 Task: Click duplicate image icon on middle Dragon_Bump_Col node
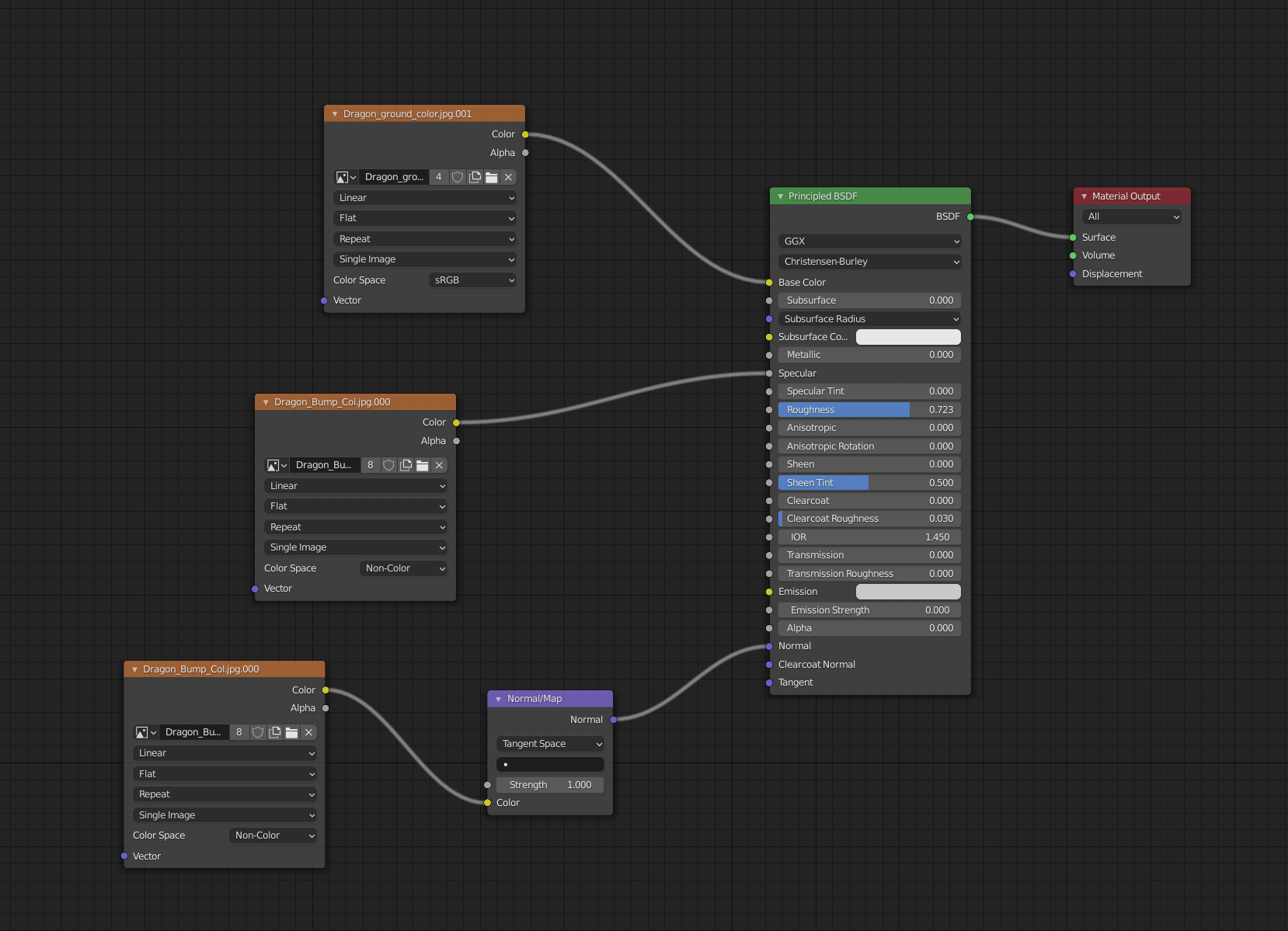click(x=406, y=465)
